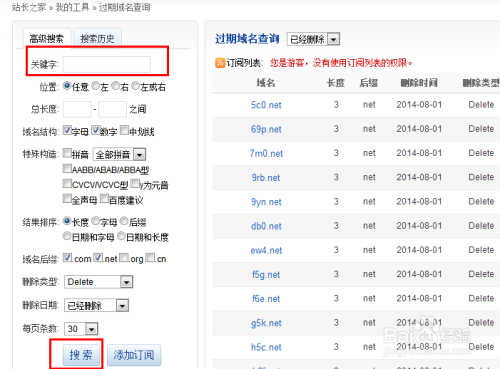Viewport: 500px width, 369px height.
Task: Click the 过期域名查询 panel heading
Action: (247, 39)
